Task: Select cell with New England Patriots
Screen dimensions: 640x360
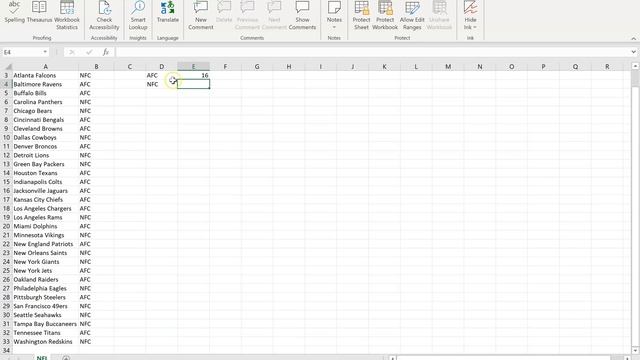Action: coord(45,244)
